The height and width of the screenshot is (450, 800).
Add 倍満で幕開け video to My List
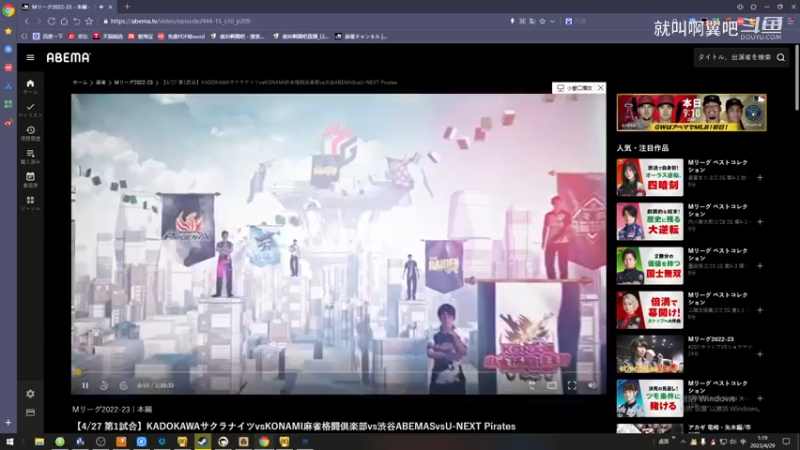pyautogui.click(x=760, y=310)
